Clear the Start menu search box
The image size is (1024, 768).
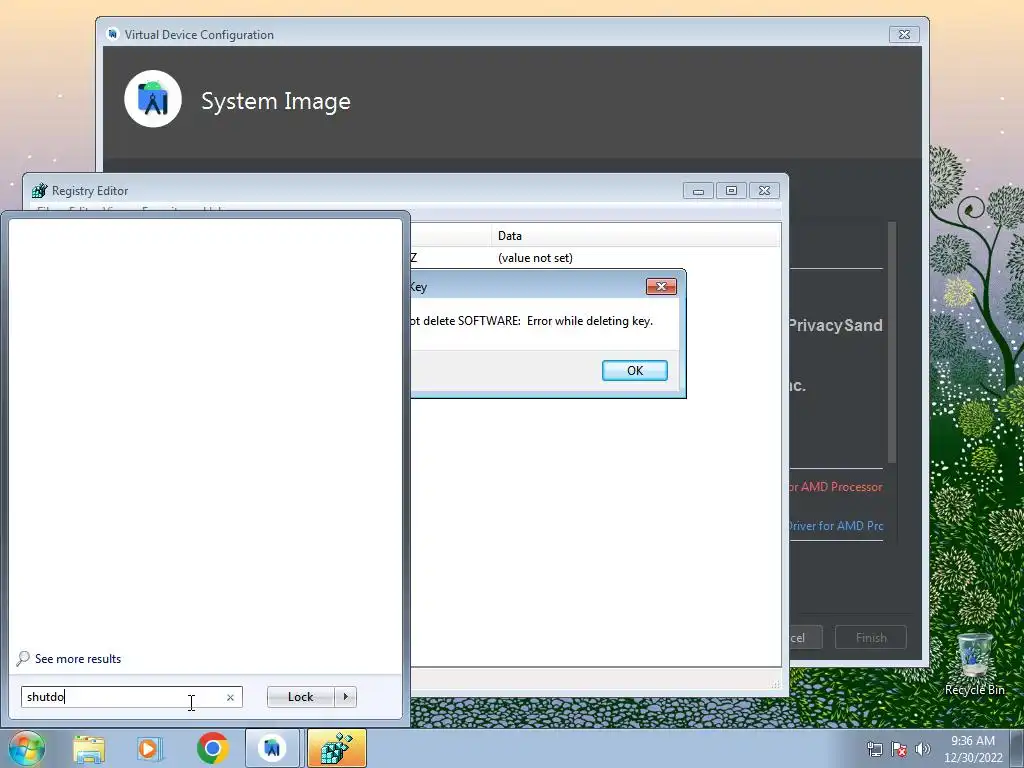tap(230, 697)
